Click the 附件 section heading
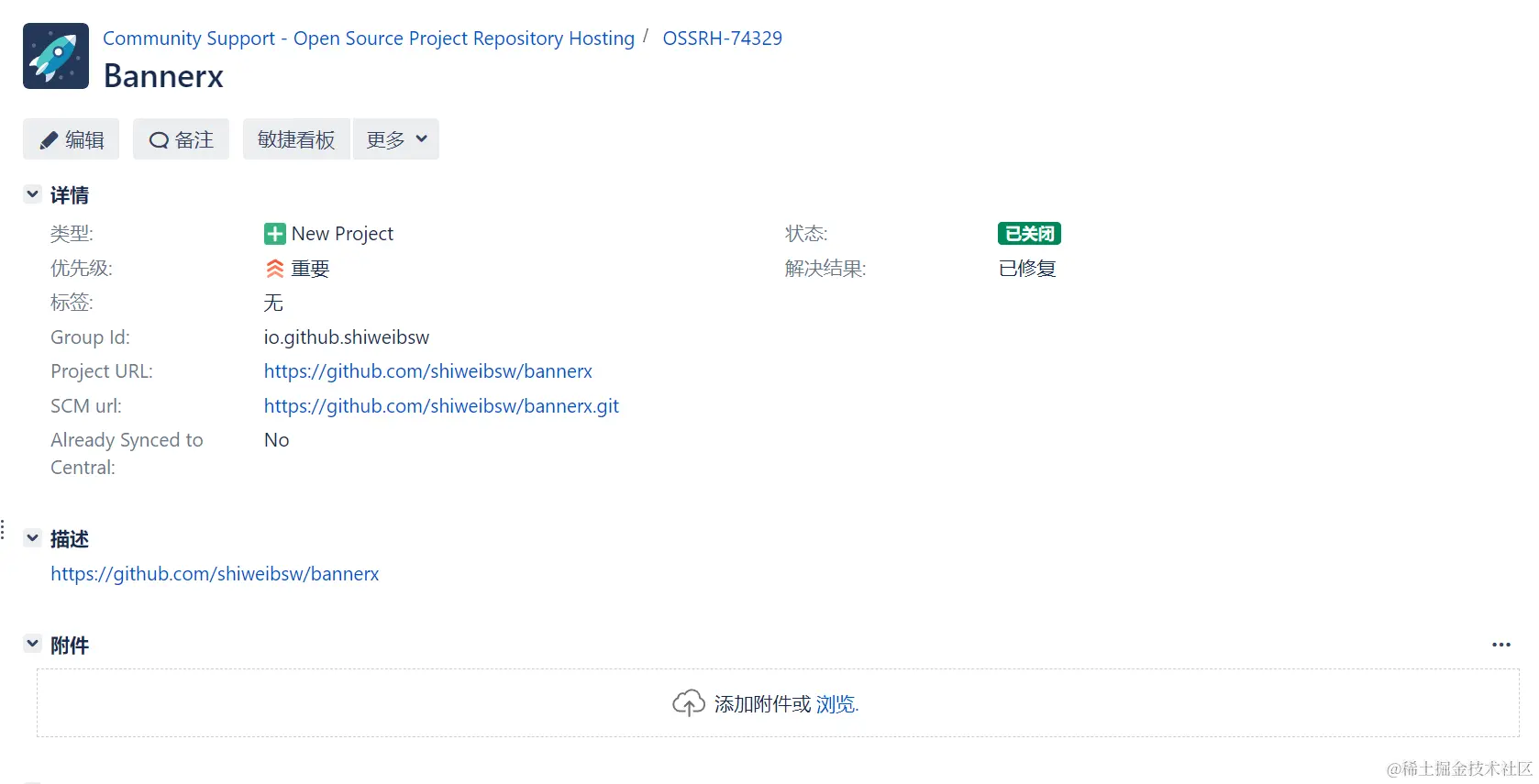 pos(70,646)
